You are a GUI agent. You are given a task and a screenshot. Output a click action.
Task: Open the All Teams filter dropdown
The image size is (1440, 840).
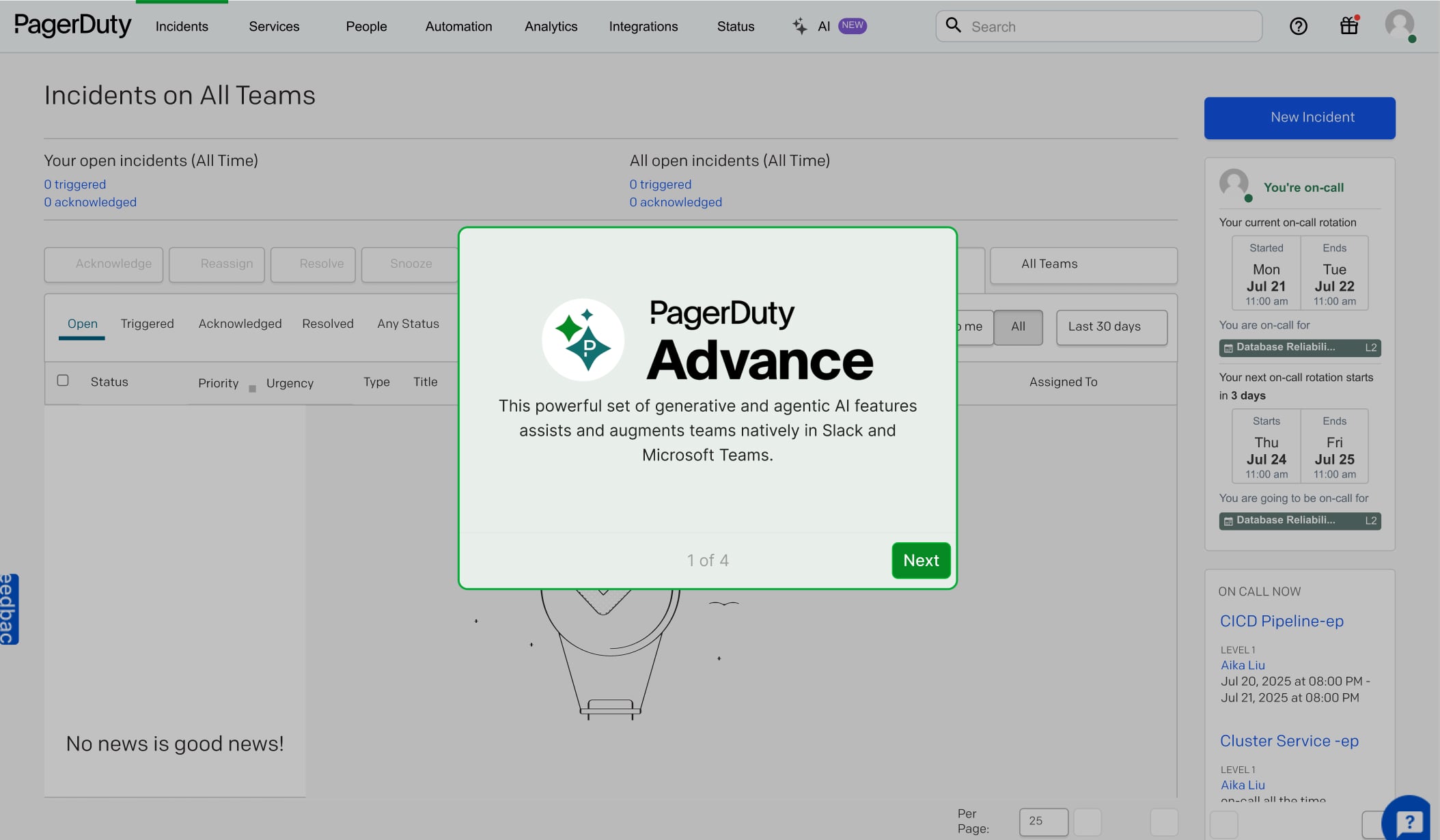[1083, 264]
